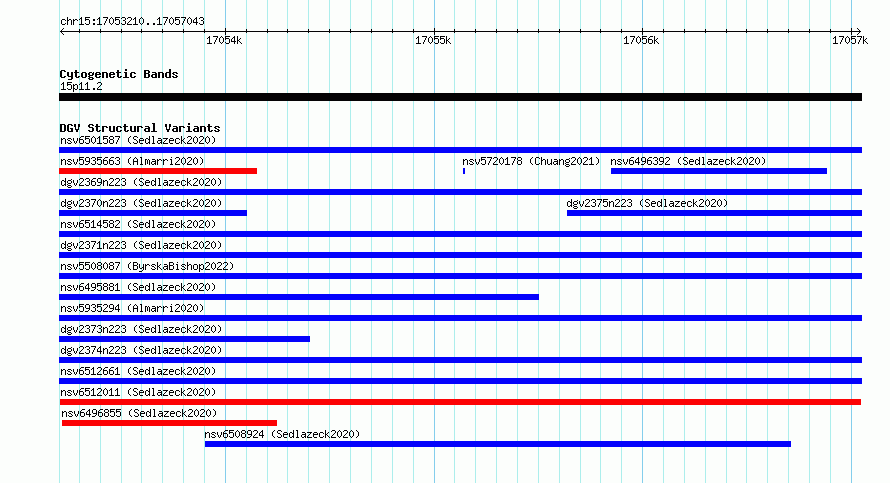Image resolution: width=890 pixels, height=483 pixels.
Task: Open variant dgv2371n223 (Sedlazeck2020) label
Action: coord(141,245)
